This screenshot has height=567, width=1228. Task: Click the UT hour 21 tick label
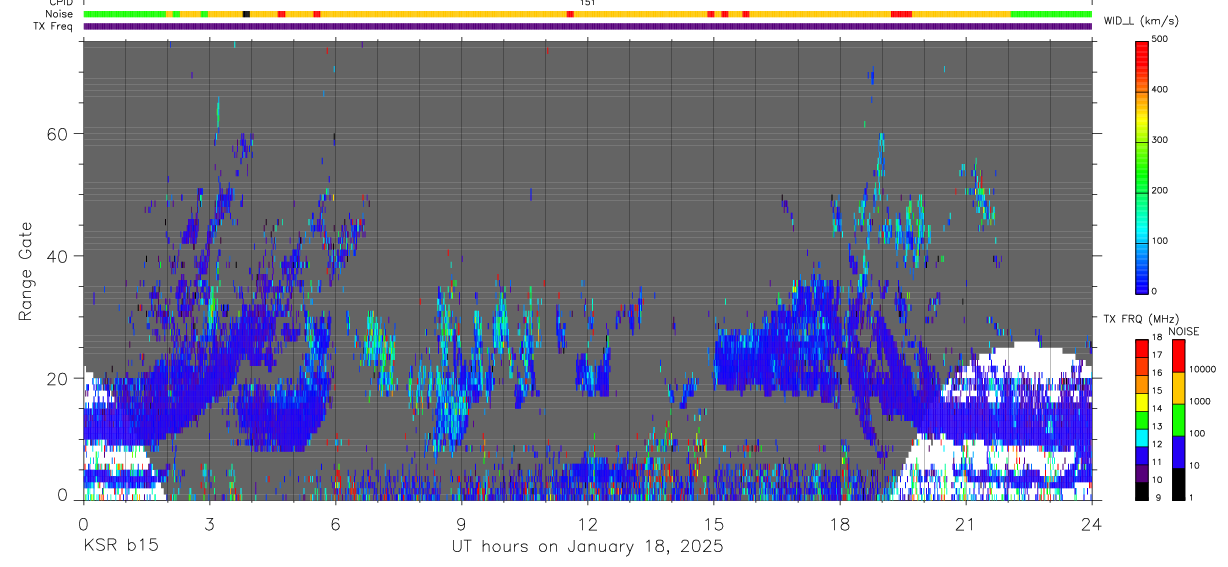coord(966,524)
